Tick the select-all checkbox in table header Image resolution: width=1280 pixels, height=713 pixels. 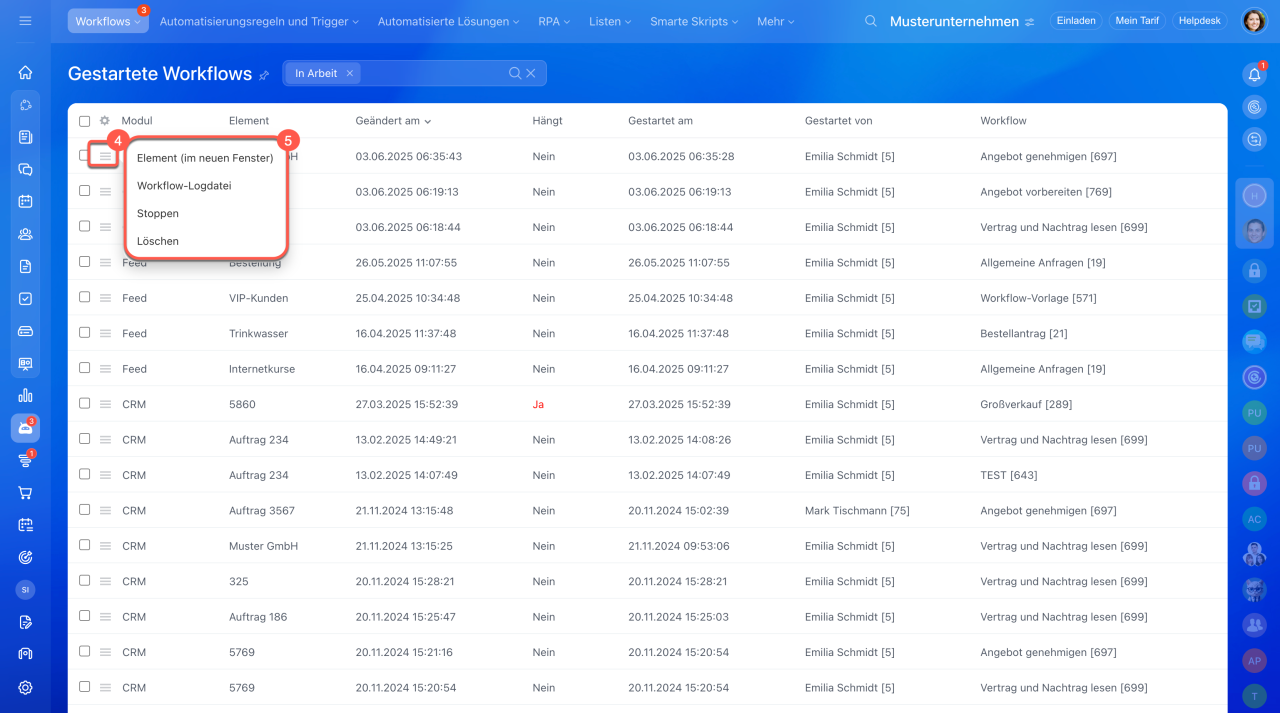coord(84,121)
